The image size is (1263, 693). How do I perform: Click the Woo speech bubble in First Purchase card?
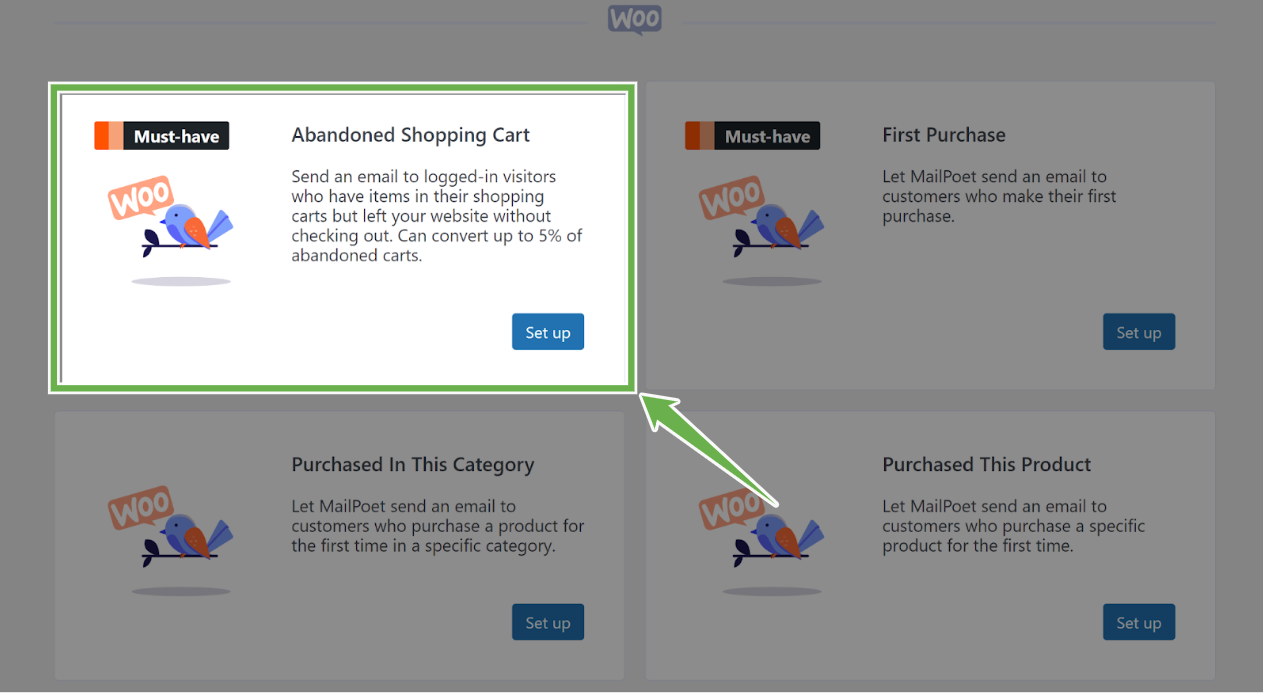pos(732,198)
